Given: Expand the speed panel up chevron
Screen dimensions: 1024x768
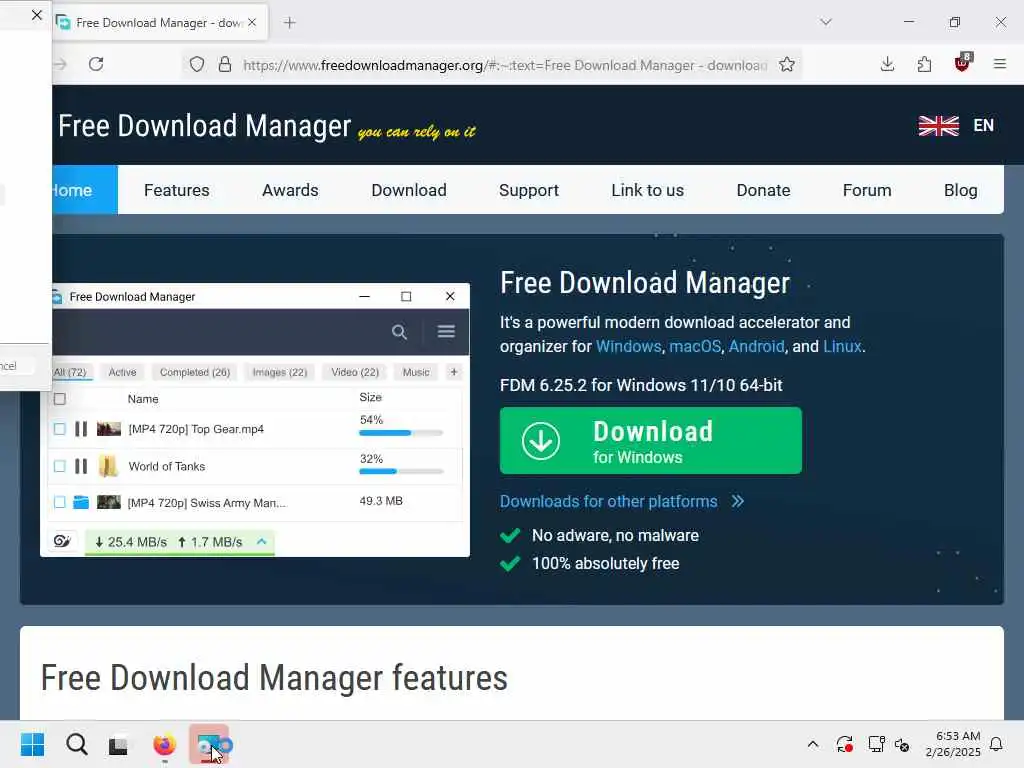Looking at the screenshot, I should [x=261, y=541].
